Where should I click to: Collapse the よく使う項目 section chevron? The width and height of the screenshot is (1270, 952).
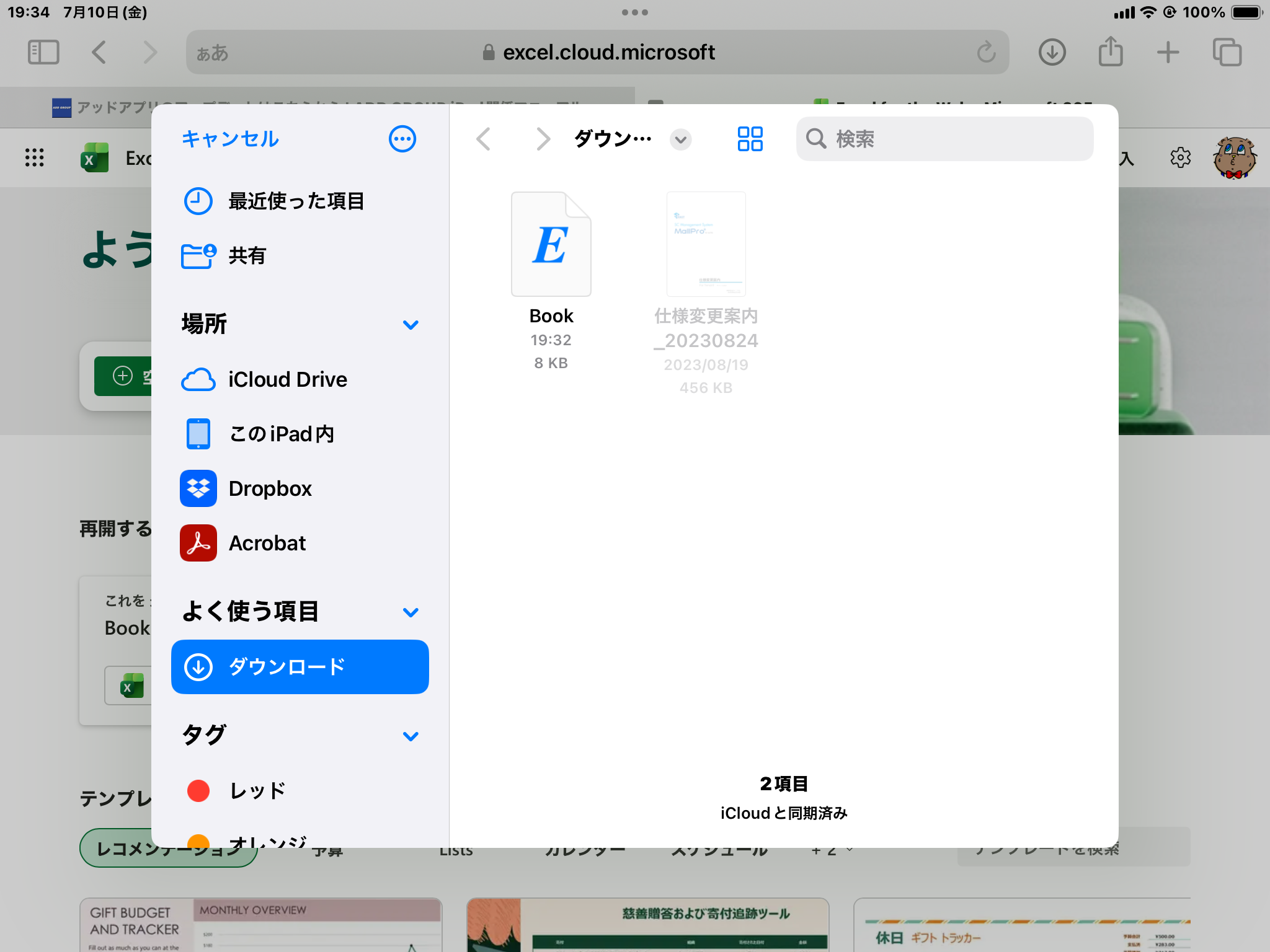pyautogui.click(x=411, y=612)
